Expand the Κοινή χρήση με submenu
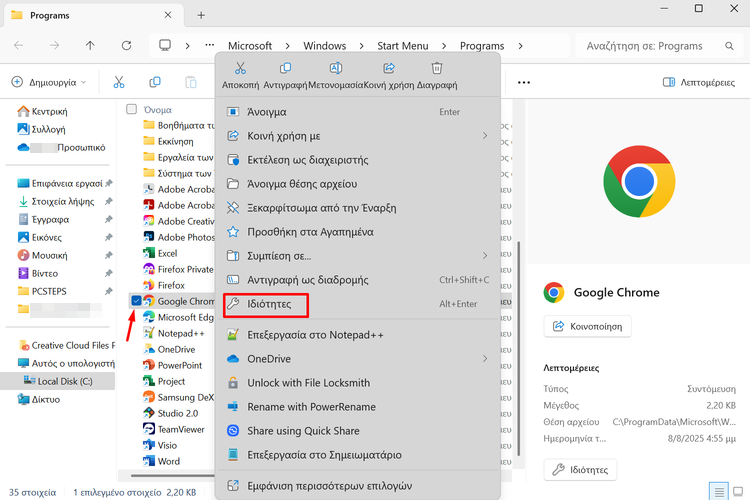 [485, 136]
